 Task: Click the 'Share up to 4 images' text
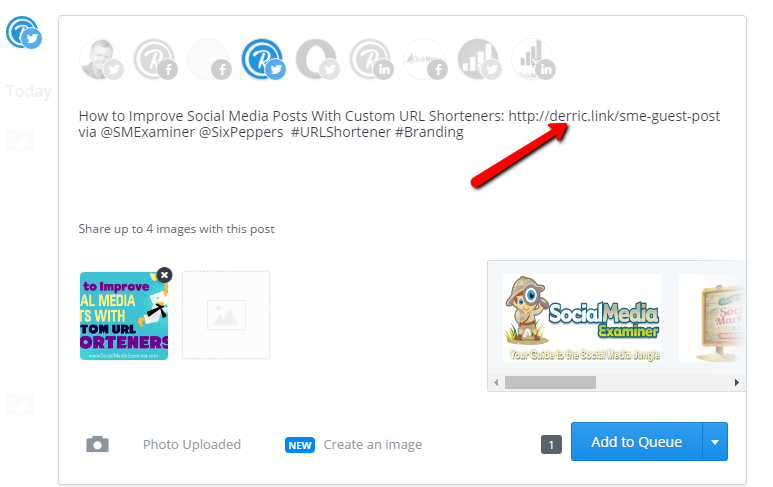click(176, 229)
